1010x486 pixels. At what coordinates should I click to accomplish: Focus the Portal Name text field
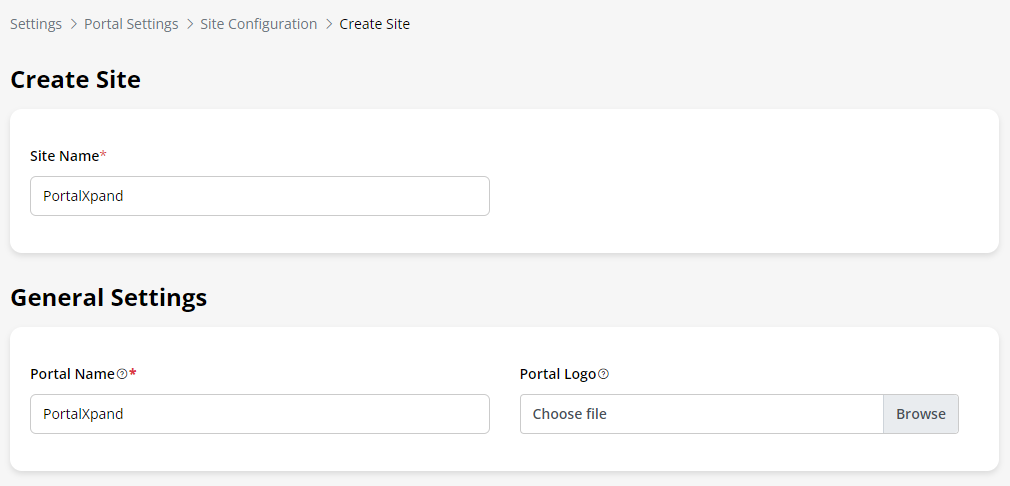click(x=260, y=414)
